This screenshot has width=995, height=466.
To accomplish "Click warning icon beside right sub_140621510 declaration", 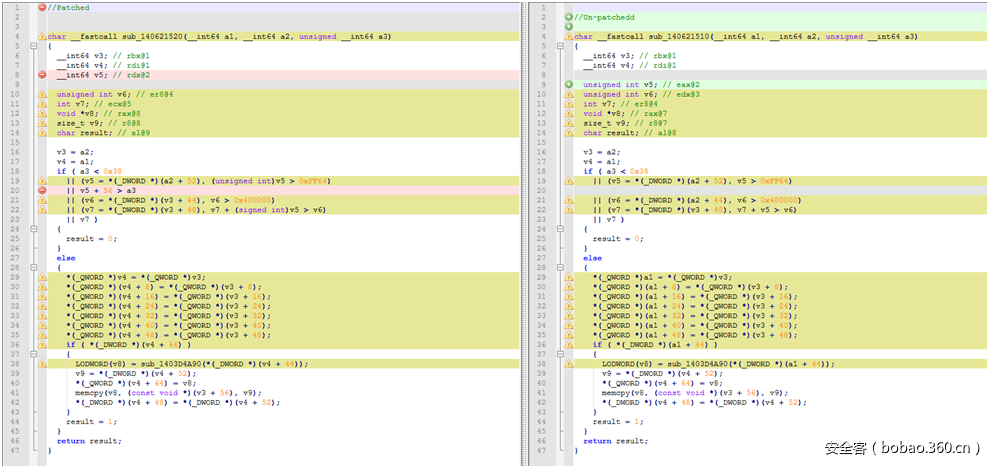I will click(x=569, y=37).
